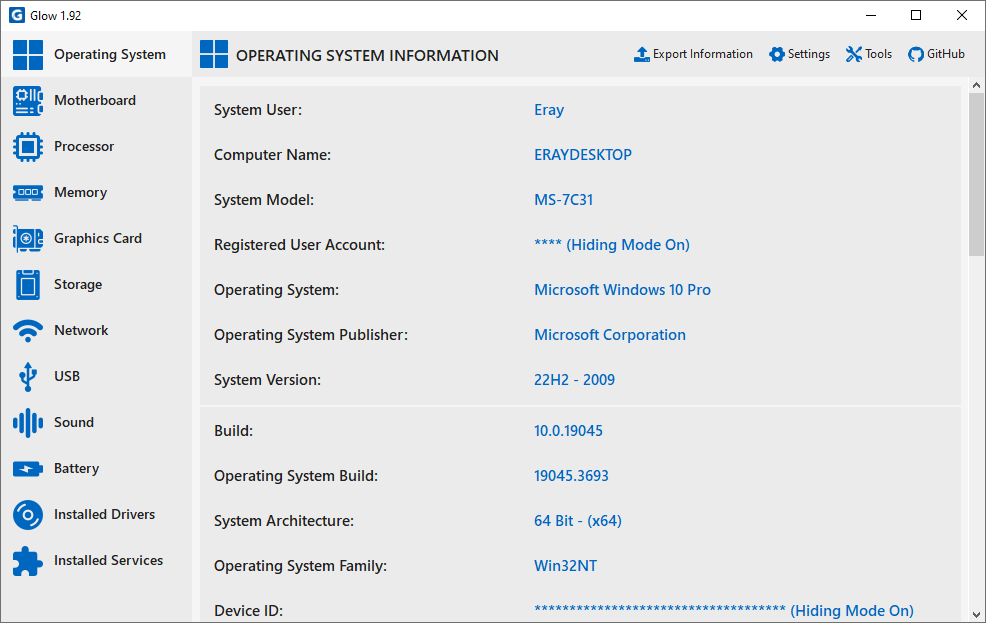
Task: Click the Export Information label
Action: [702, 54]
